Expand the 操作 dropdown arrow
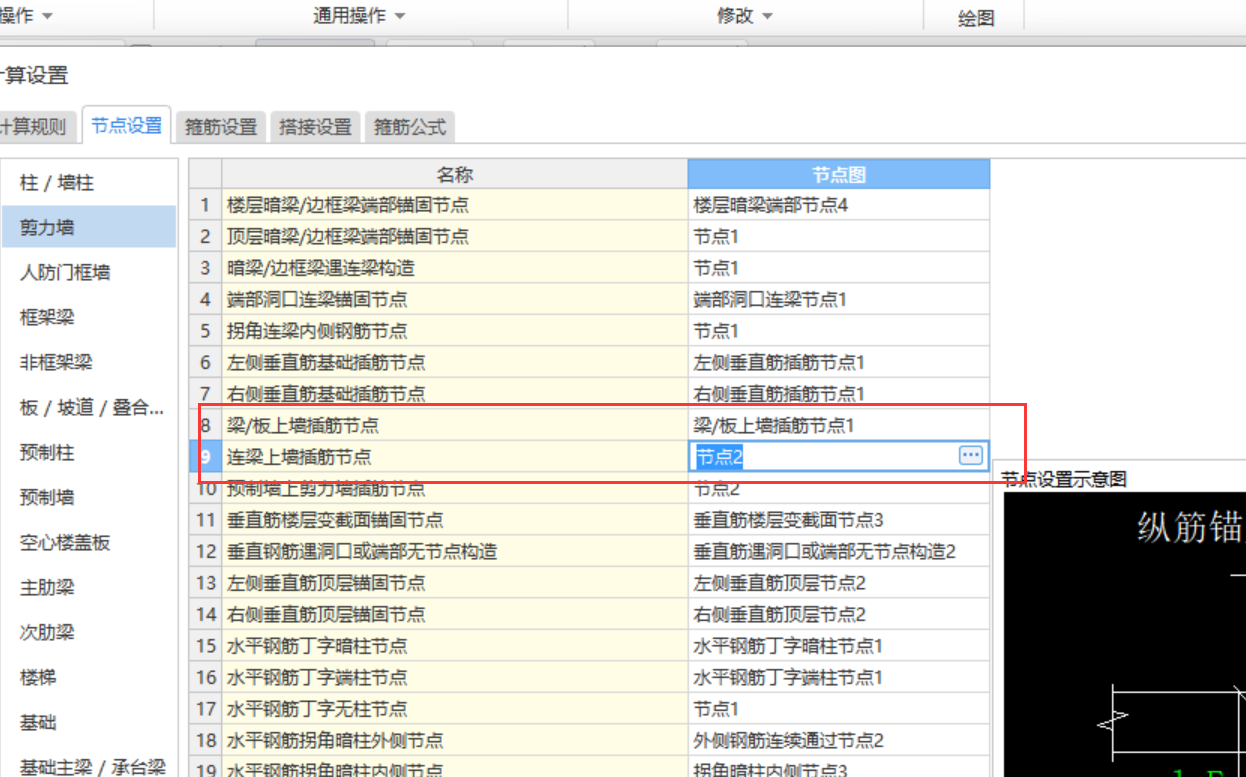Screen dimensions: 1246x777 click(47, 17)
